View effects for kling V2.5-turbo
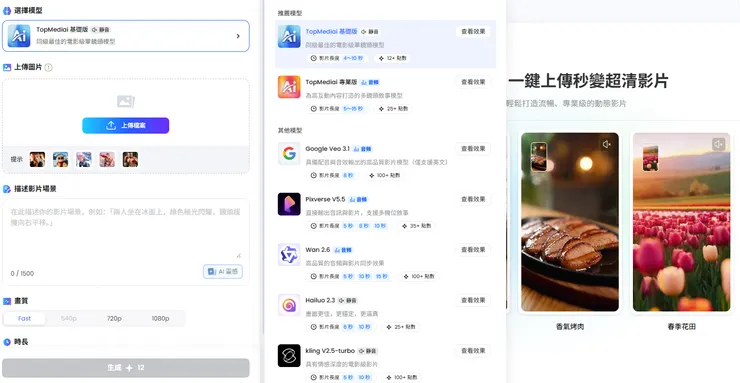740x383 pixels. click(473, 350)
